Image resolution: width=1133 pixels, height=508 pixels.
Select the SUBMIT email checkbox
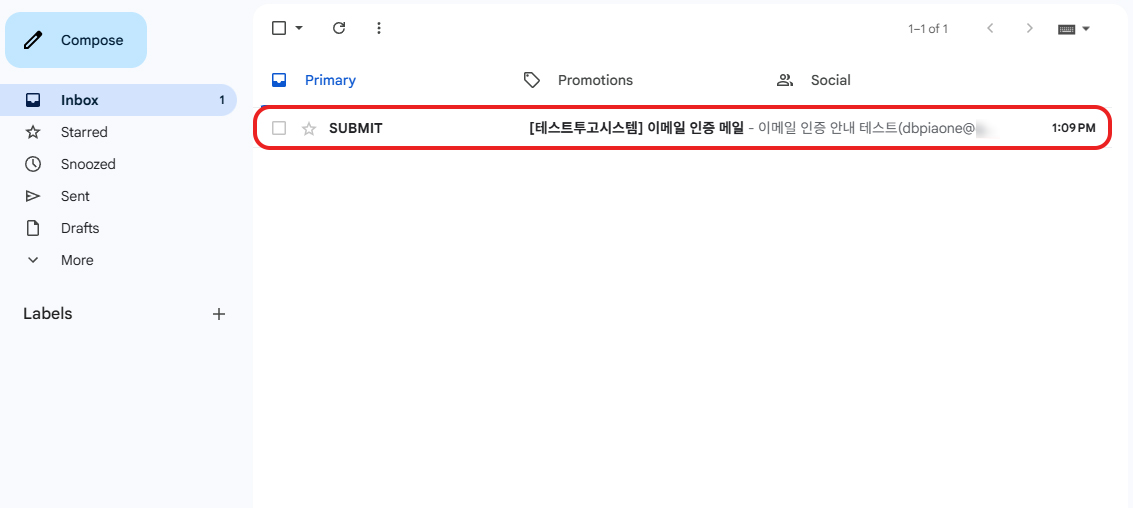[x=279, y=129]
